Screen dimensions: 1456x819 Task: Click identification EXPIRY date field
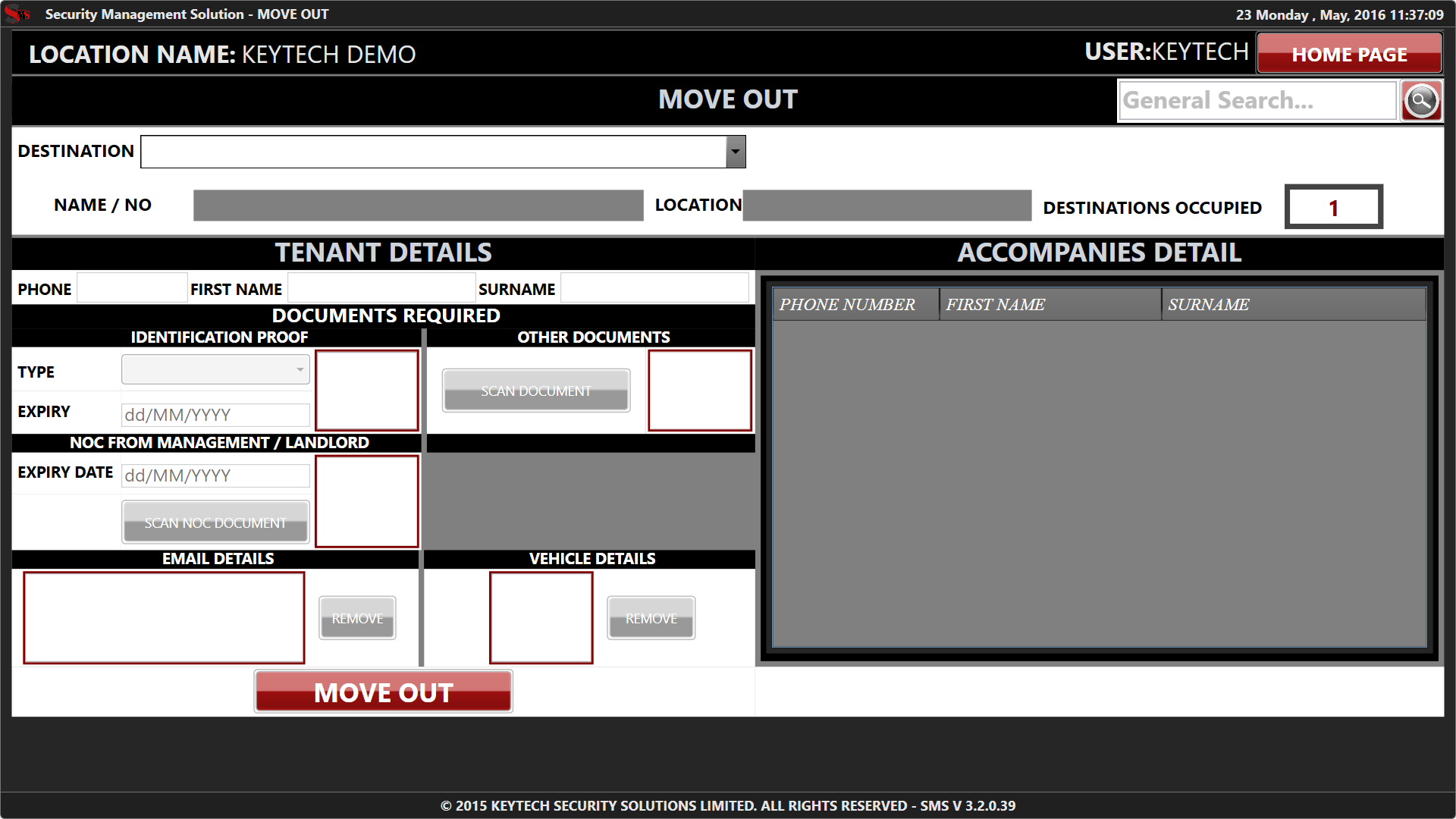pos(215,415)
